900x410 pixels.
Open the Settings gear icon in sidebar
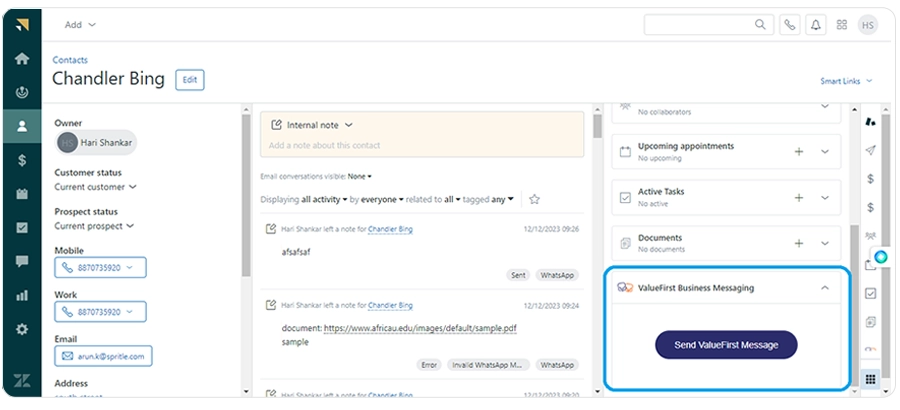[x=22, y=330]
